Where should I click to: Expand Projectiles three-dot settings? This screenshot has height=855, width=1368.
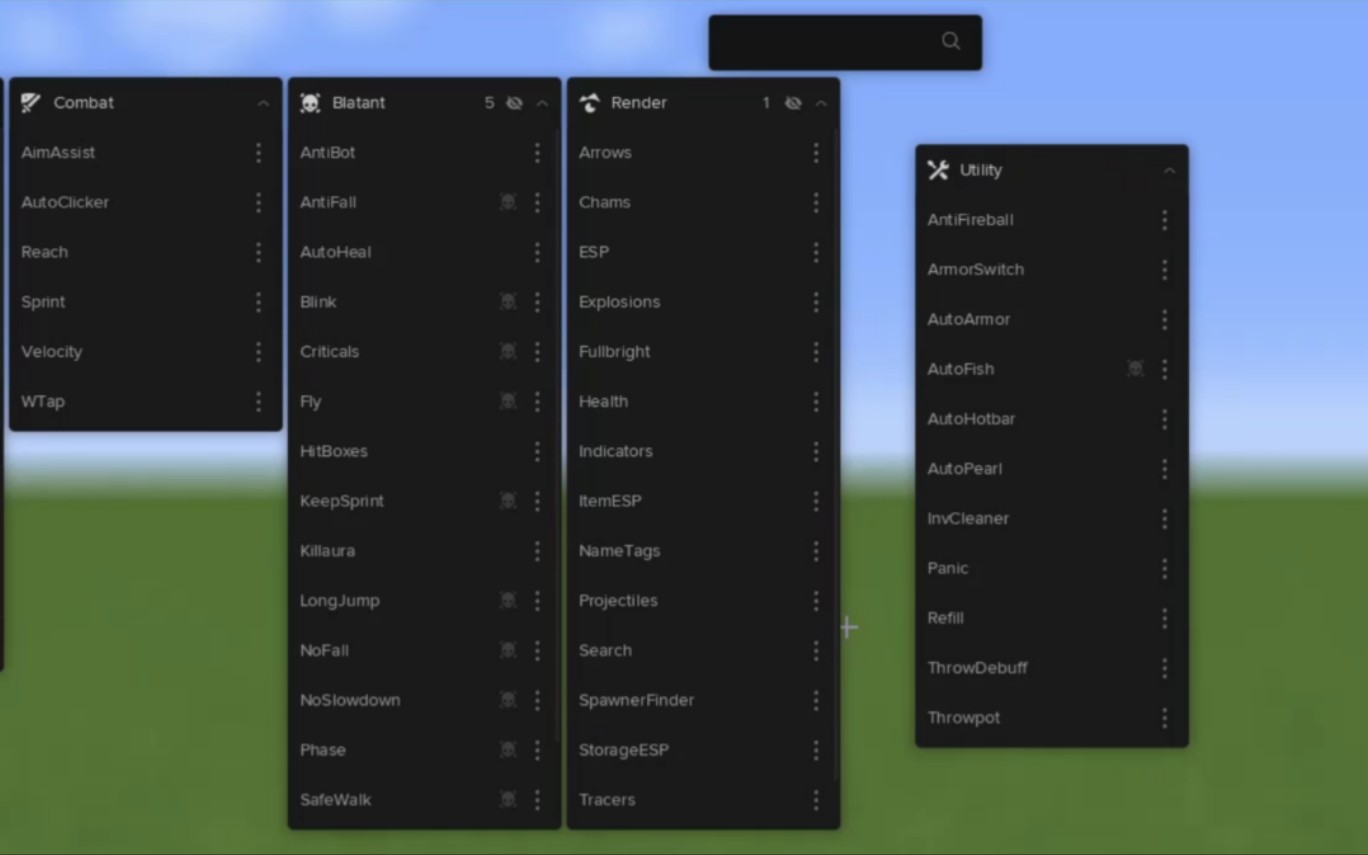click(x=816, y=600)
